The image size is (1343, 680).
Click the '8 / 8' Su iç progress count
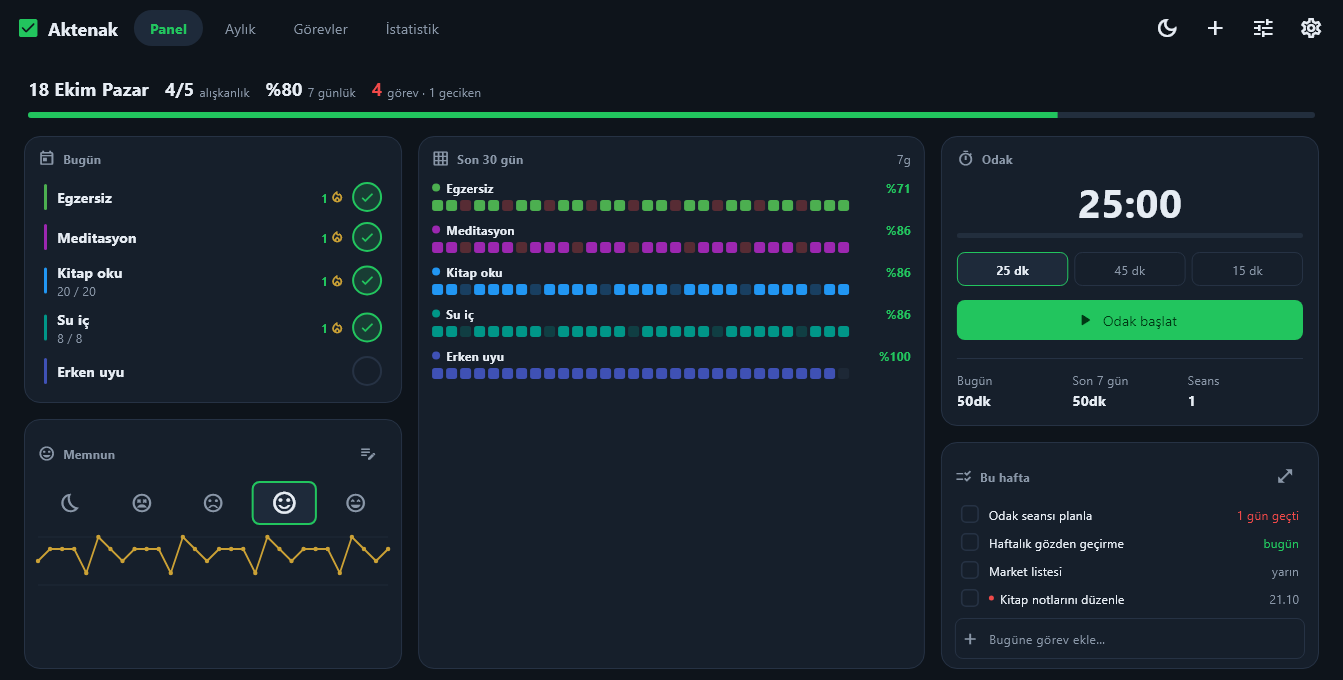pos(70,339)
